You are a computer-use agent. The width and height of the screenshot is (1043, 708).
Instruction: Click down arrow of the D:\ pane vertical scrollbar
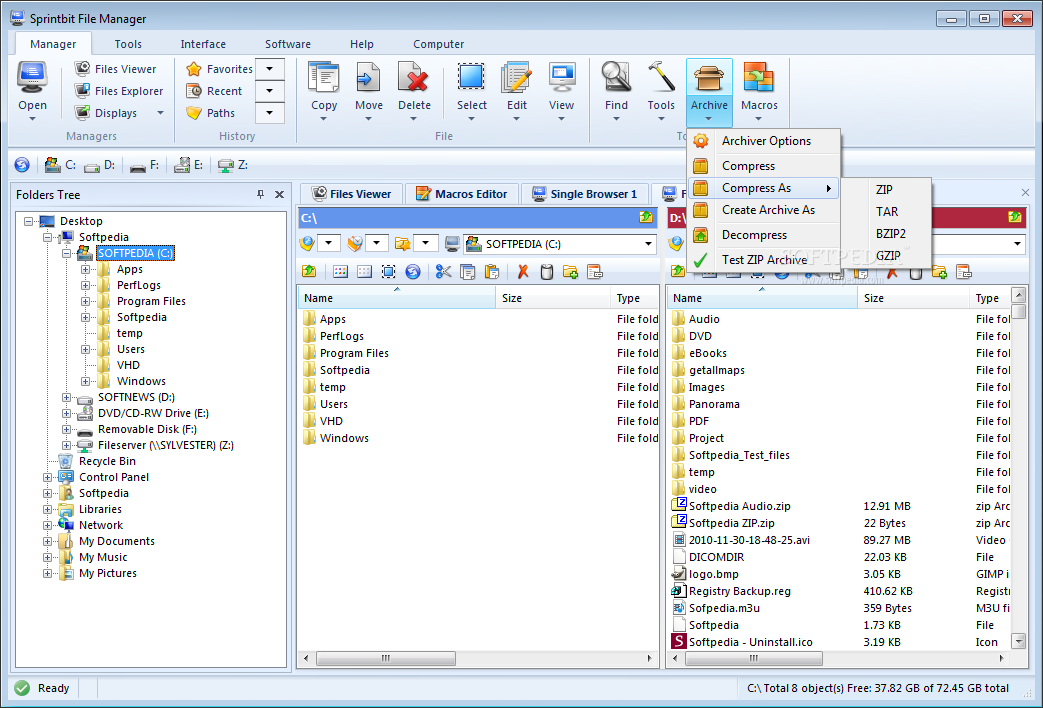coord(1018,641)
